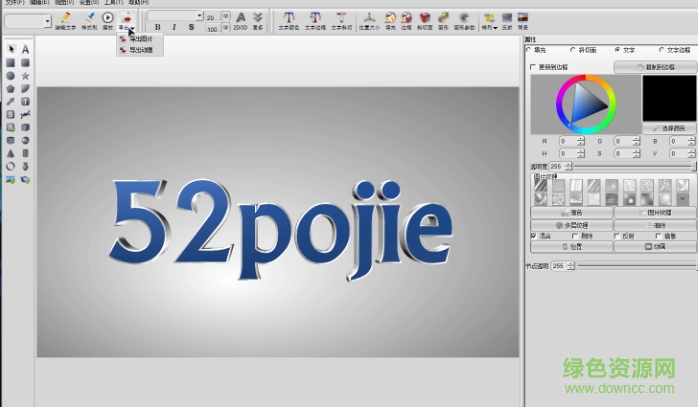Open the File menu
The width and height of the screenshot is (698, 407).
(x=14, y=2)
